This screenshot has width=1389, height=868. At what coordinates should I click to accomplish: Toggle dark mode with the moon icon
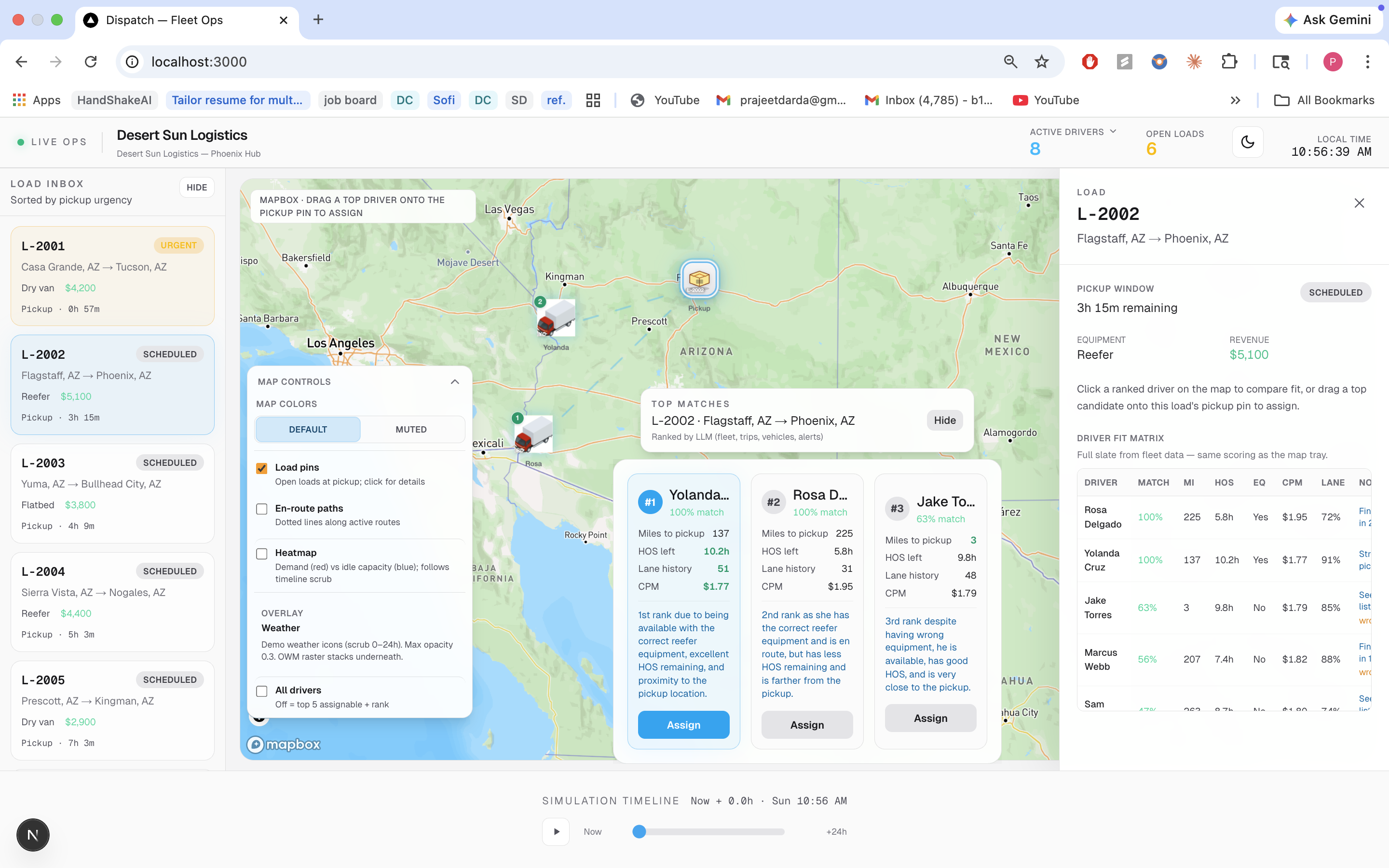pyautogui.click(x=1247, y=142)
